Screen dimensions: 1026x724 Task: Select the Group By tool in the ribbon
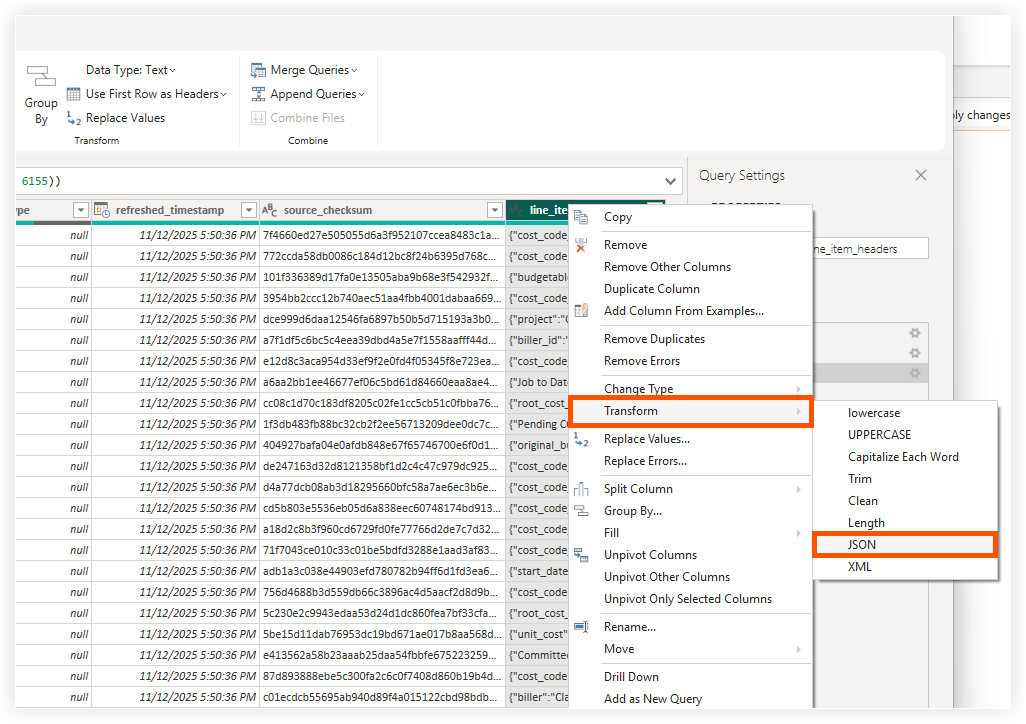(x=40, y=92)
